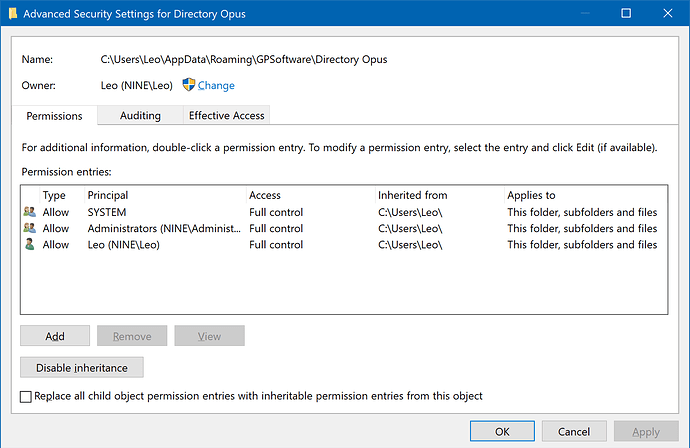Click the folder icon in the title bar
The height and width of the screenshot is (448, 690).
point(13,14)
